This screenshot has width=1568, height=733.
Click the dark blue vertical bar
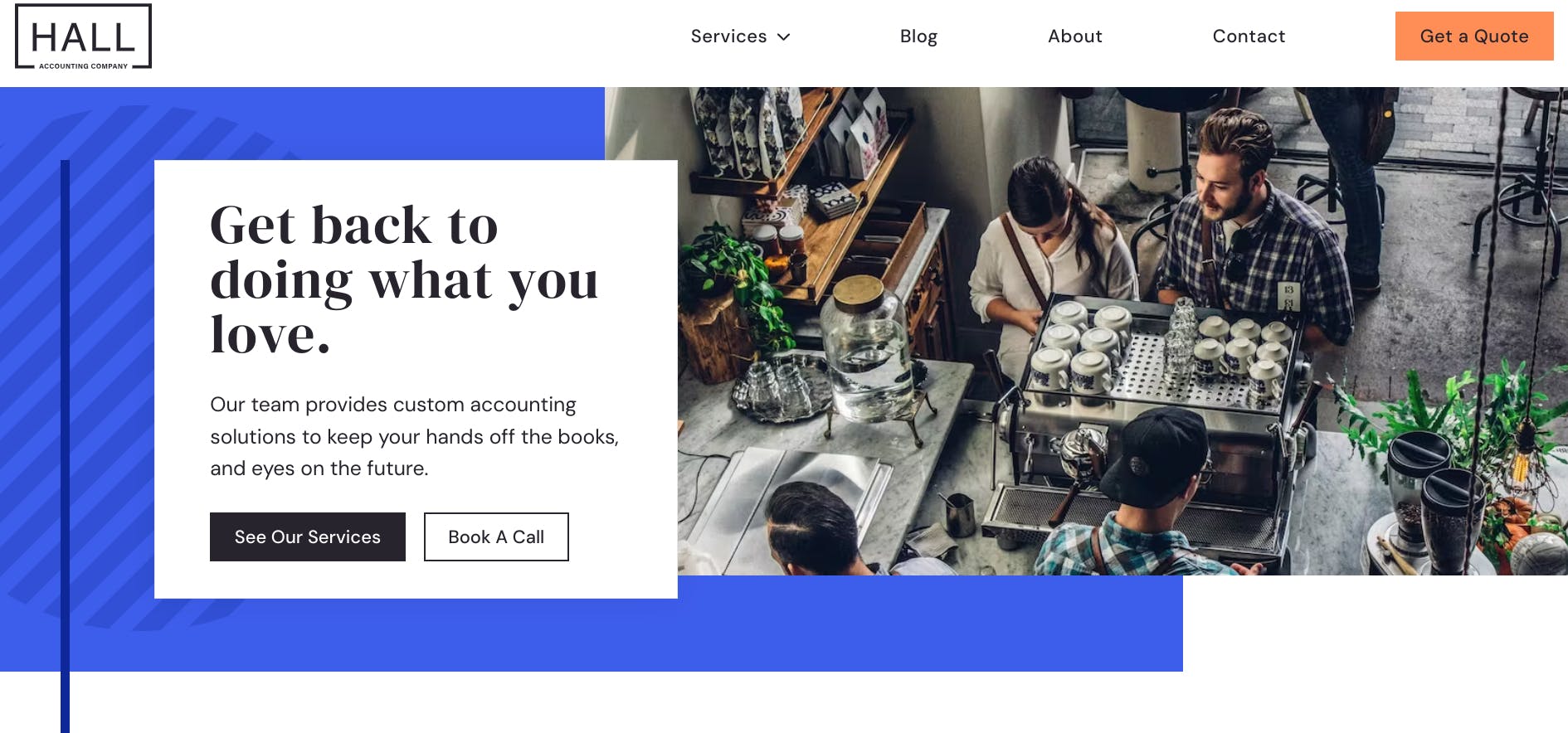coord(65,446)
